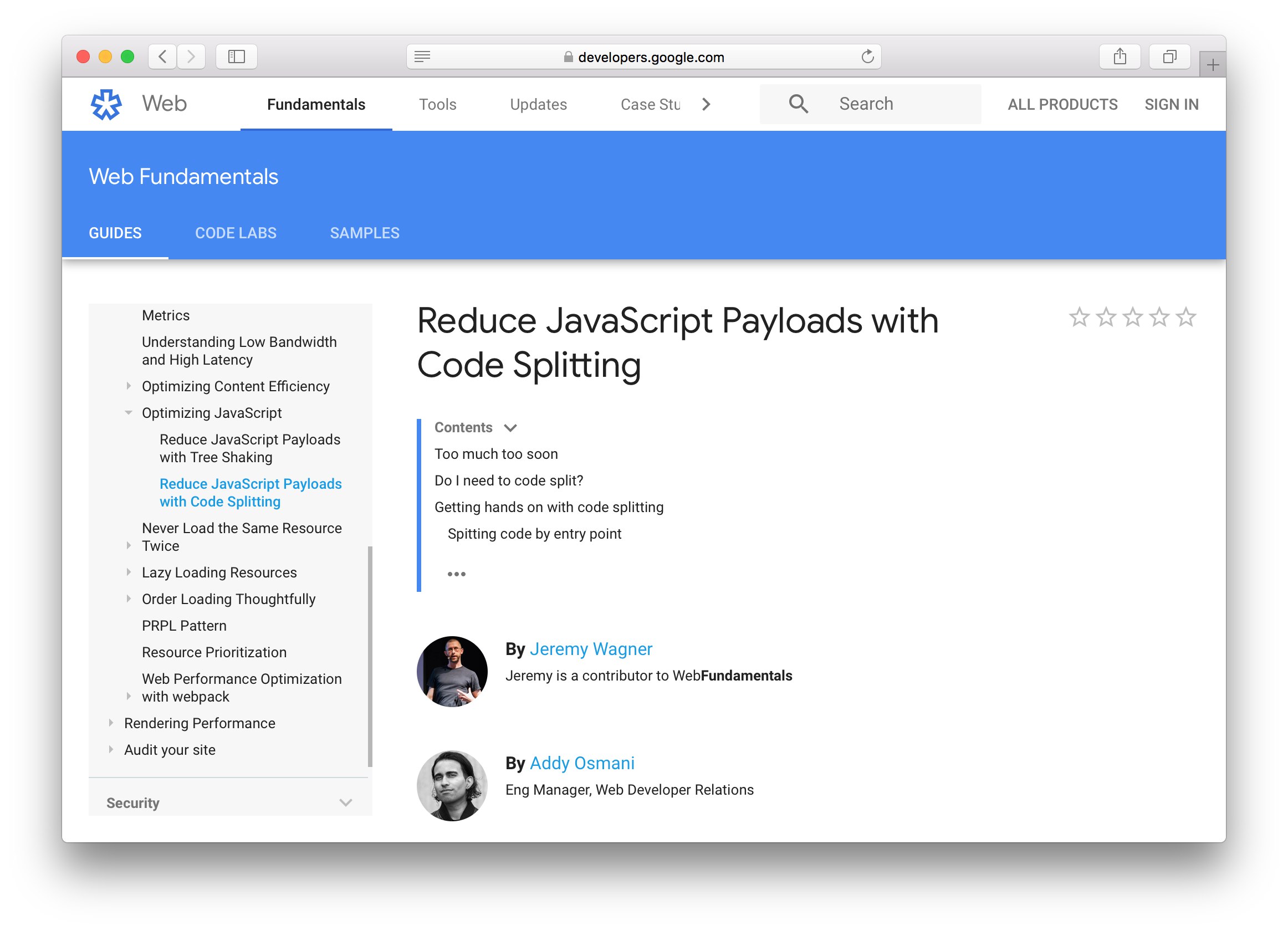
Task: Click Addy Osmani's profile photo
Action: pos(452,786)
